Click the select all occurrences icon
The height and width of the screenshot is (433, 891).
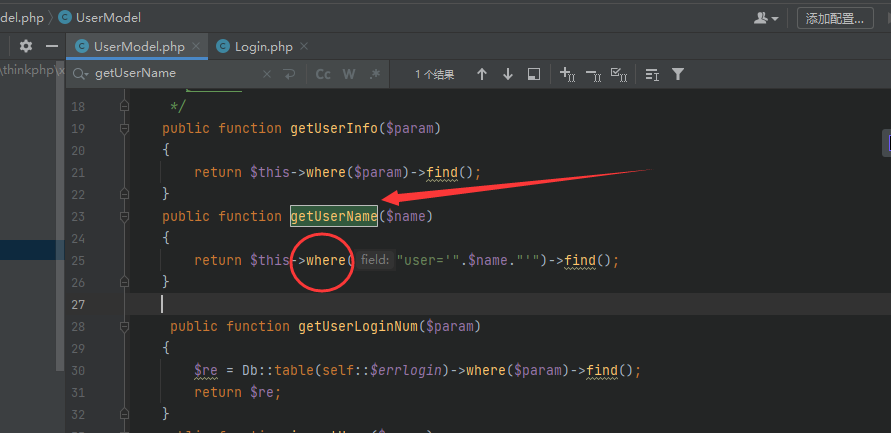pos(619,74)
